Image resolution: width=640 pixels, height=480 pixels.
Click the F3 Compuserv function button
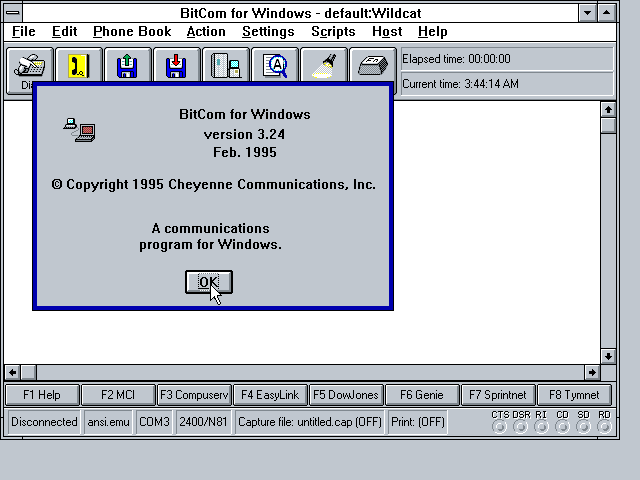pyautogui.click(x=194, y=395)
